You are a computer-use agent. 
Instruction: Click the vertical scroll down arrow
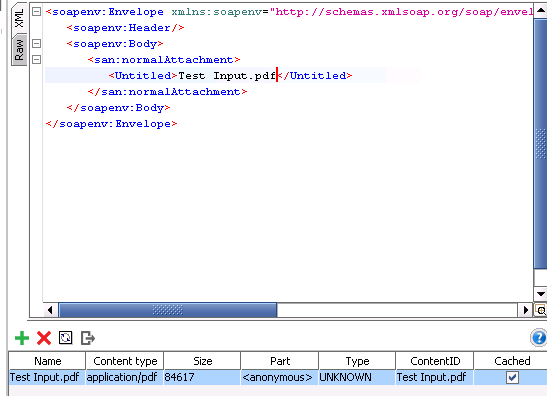click(x=540, y=294)
